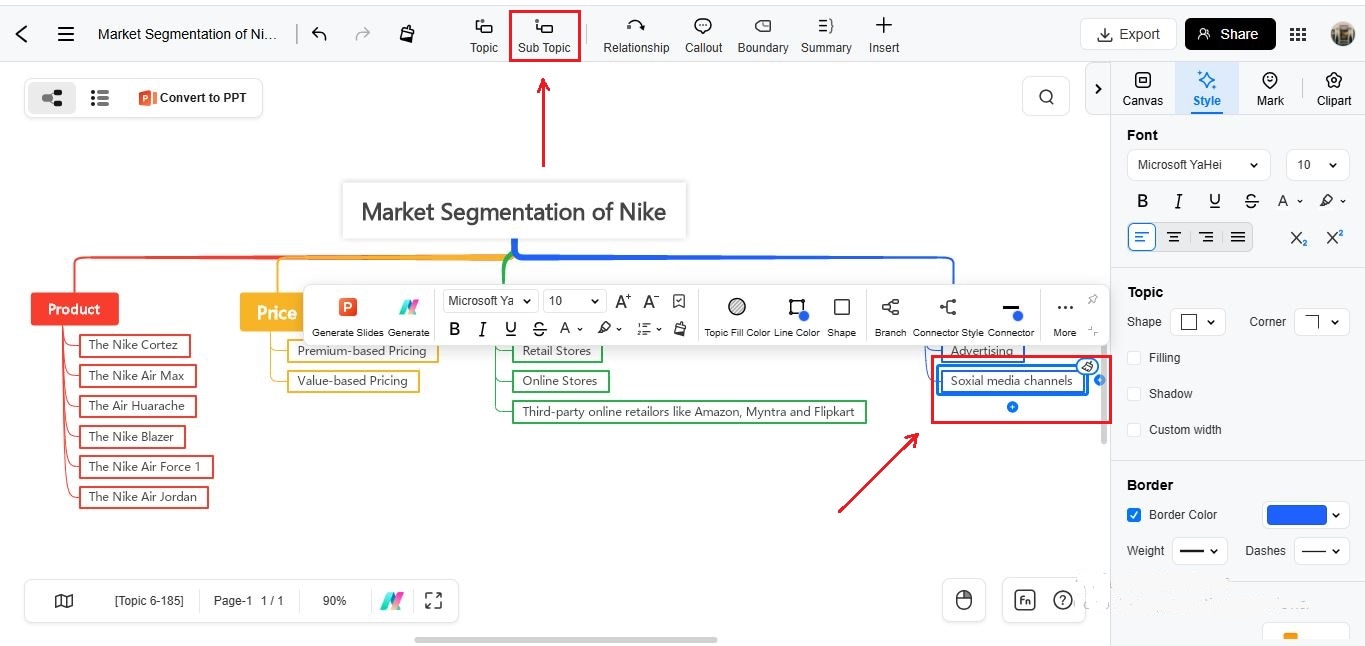Switch to mind map view mode

click(52, 98)
